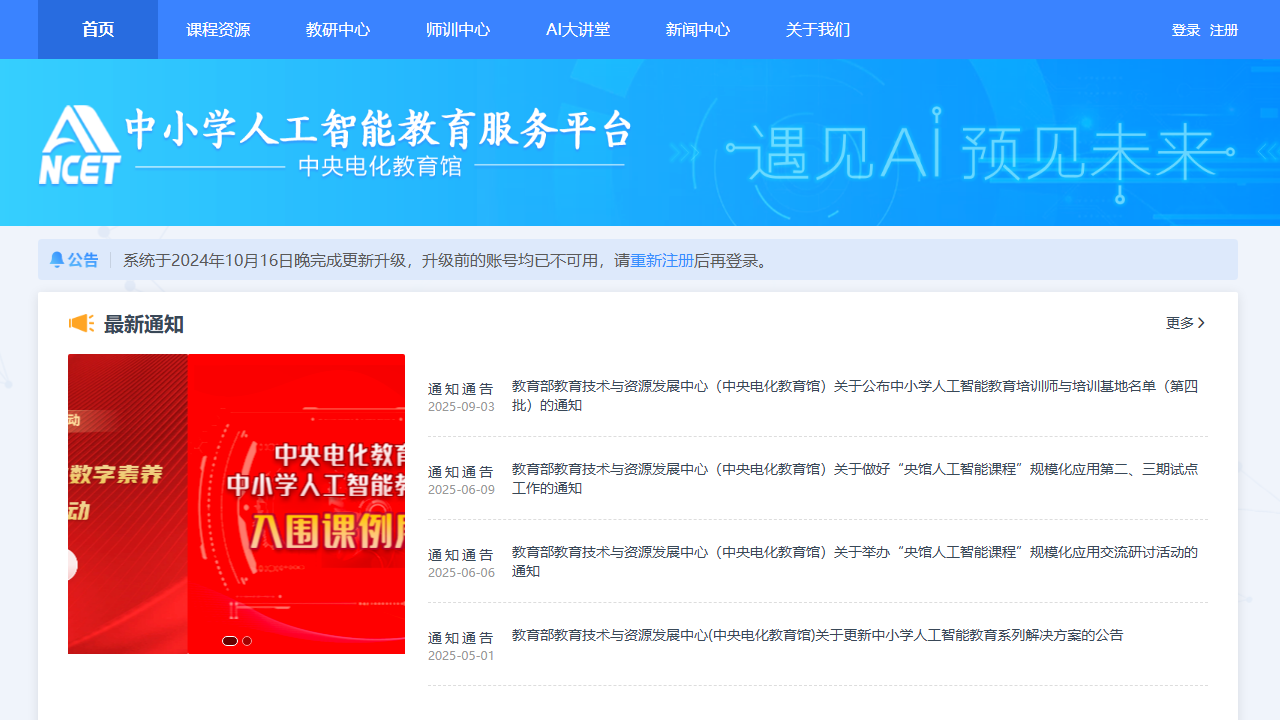The image size is (1280, 720).
Task: Click the carousel's previous slide arrow
Action: 70,565
